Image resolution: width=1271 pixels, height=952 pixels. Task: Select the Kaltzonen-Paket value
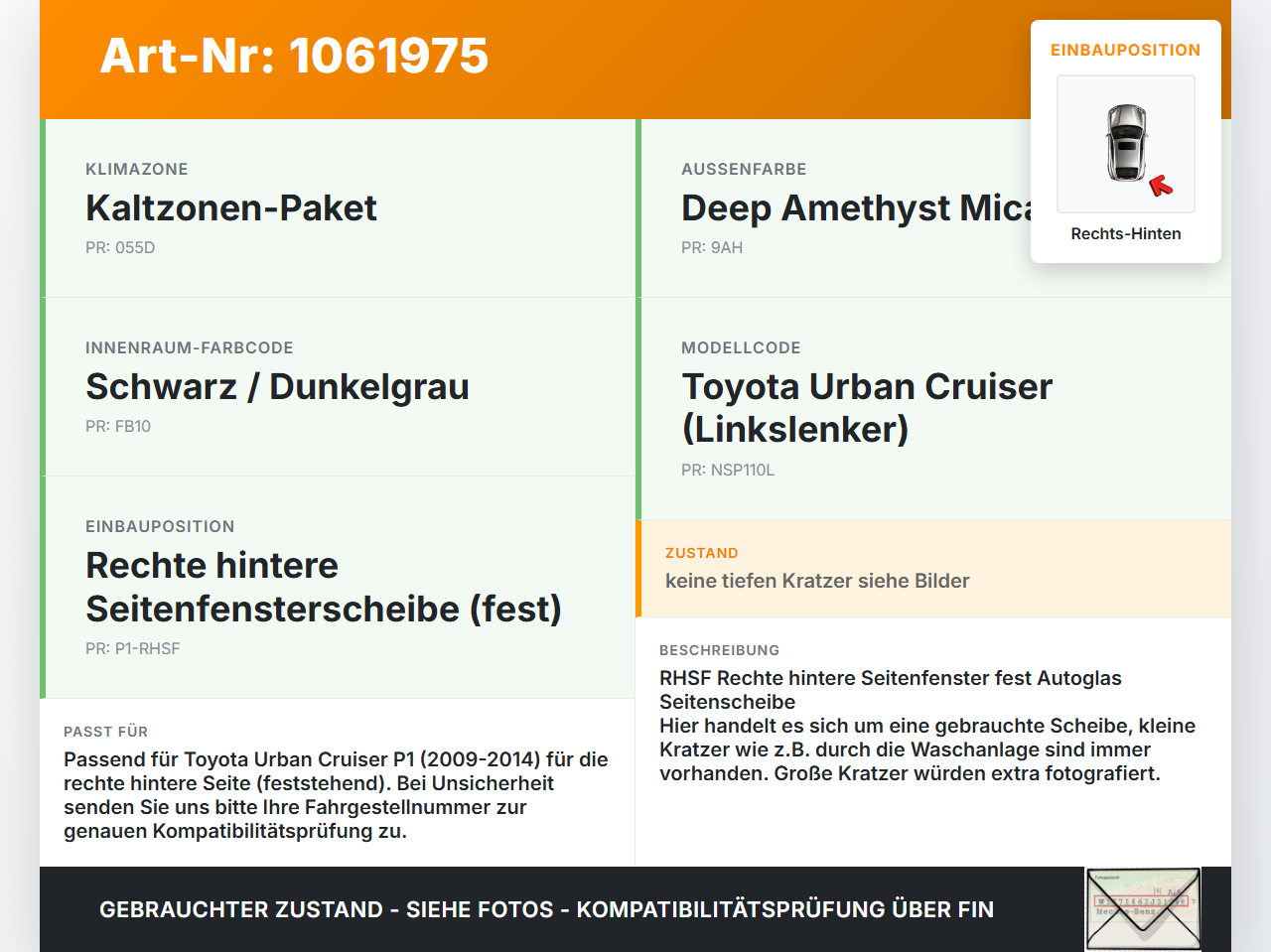tap(231, 207)
